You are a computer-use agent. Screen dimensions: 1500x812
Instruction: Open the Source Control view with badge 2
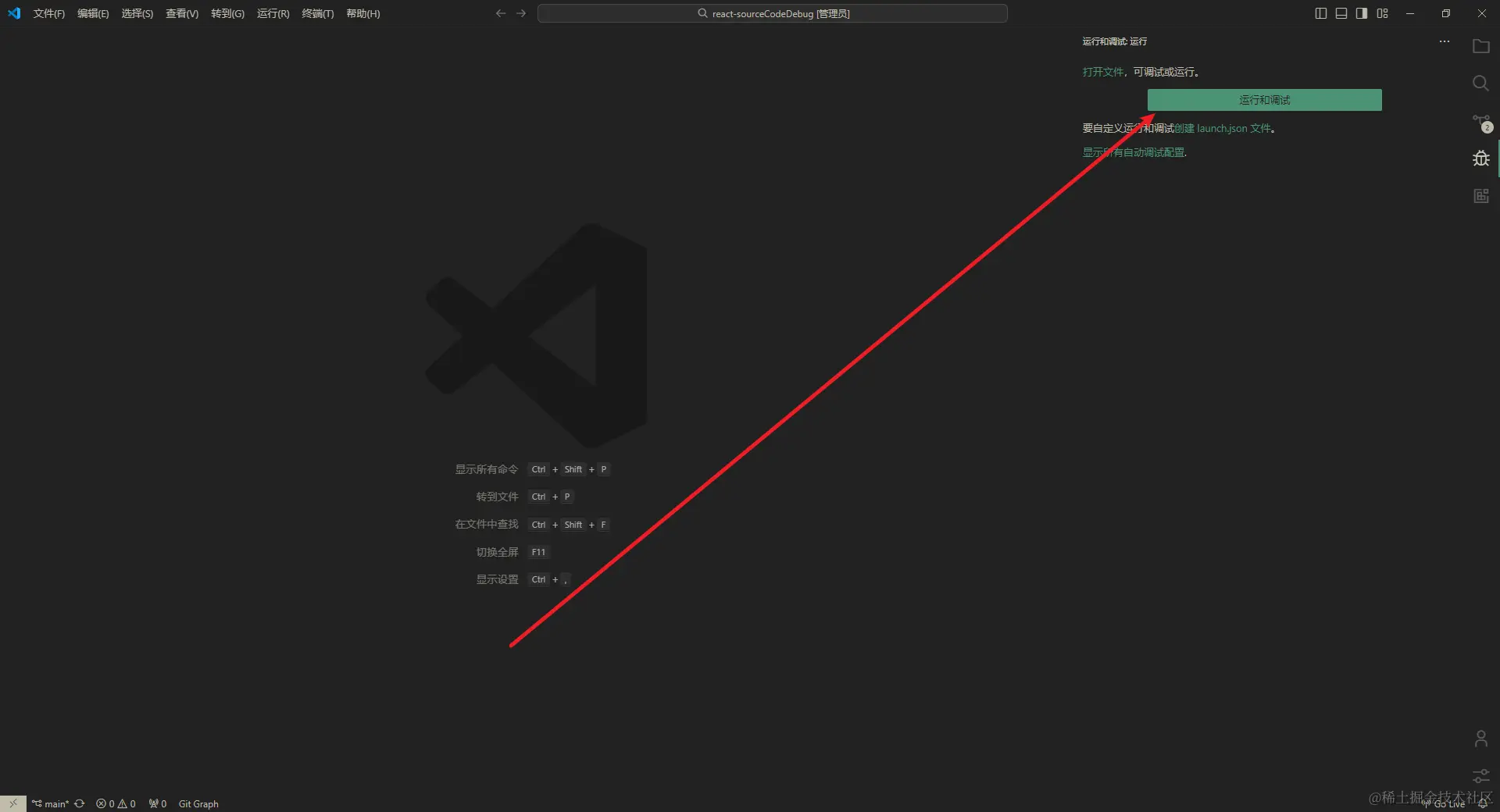pos(1481,123)
